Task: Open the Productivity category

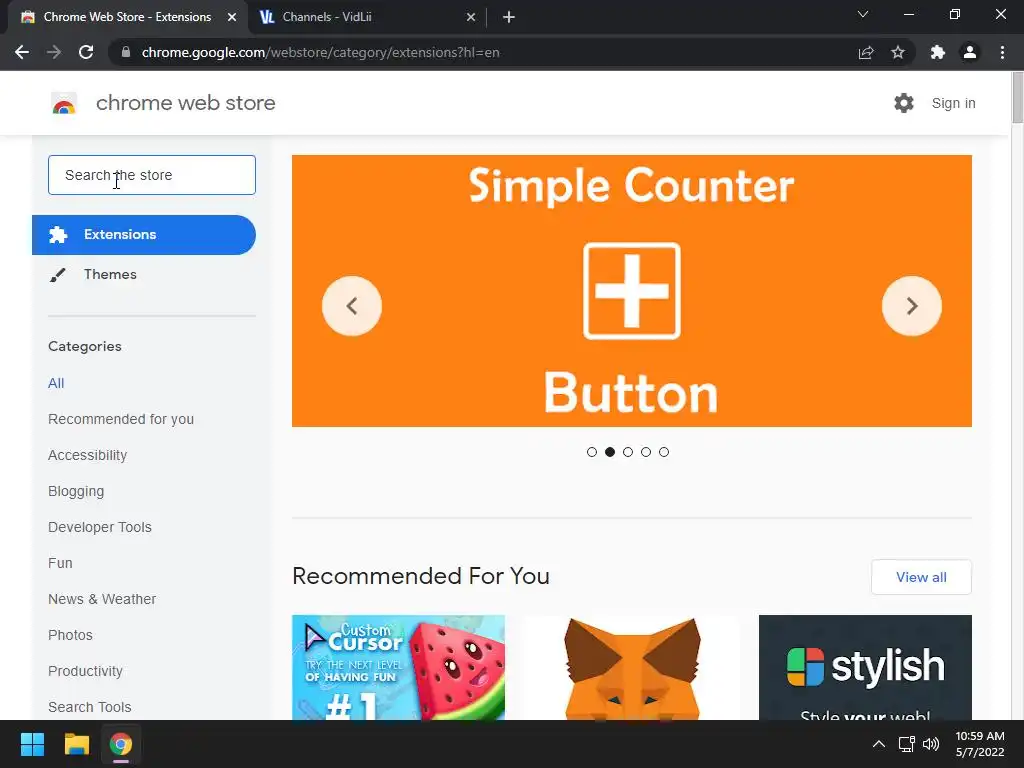Action: click(86, 671)
